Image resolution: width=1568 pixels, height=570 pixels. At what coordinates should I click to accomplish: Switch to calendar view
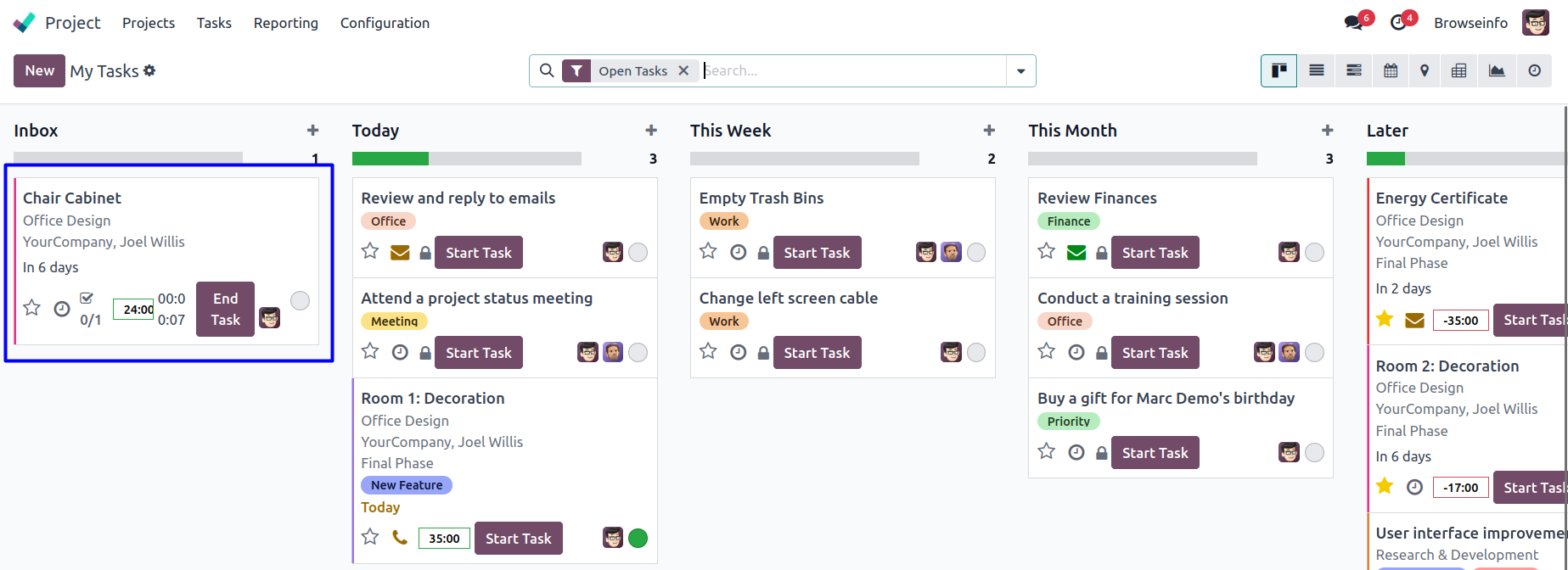pyautogui.click(x=1391, y=70)
